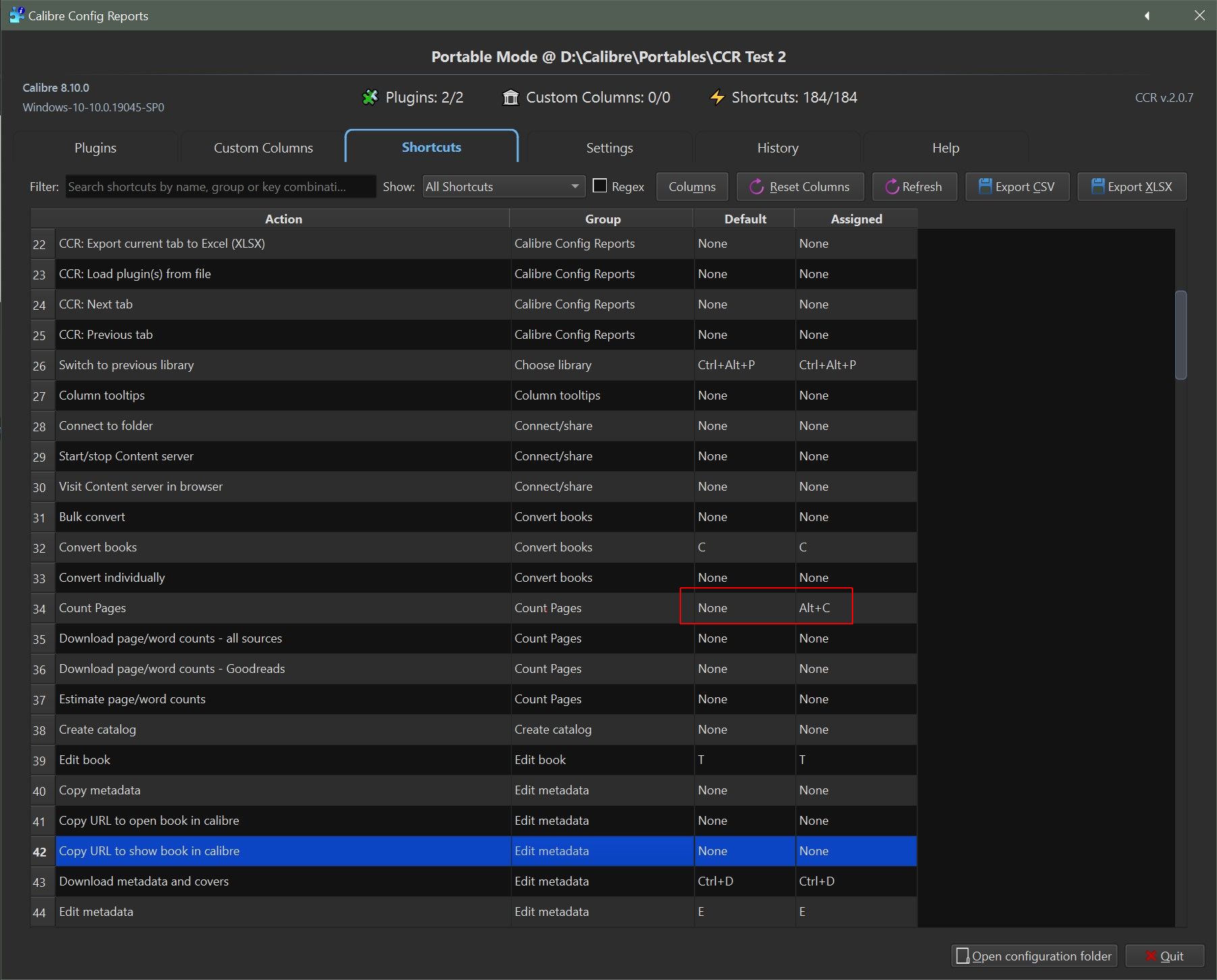This screenshot has width=1217, height=980.
Task: Click the folder icon on Open configuration folder
Action: click(963, 956)
